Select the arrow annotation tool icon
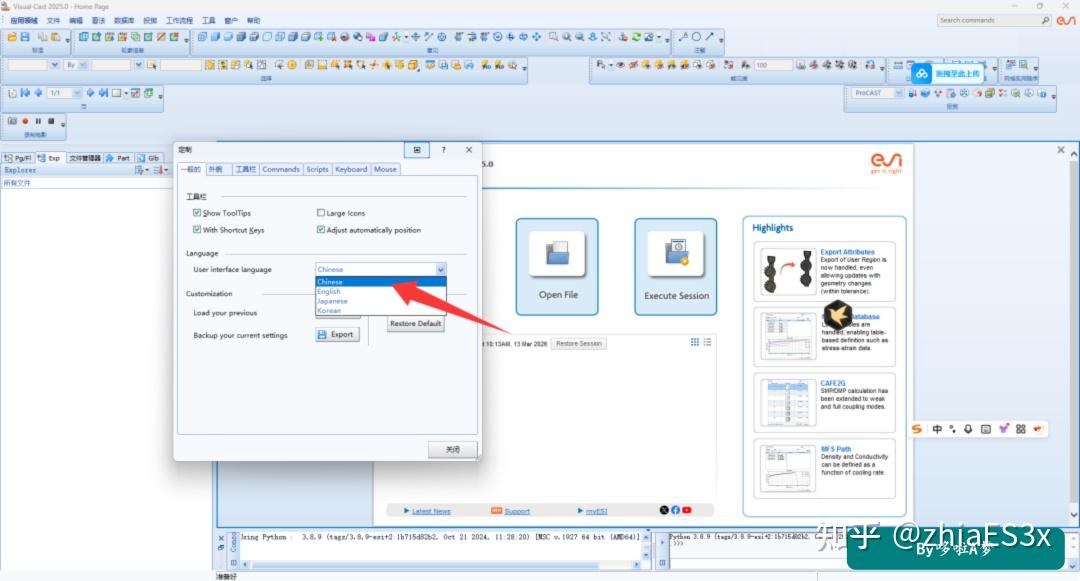The height and width of the screenshot is (581, 1080). click(x=709, y=37)
